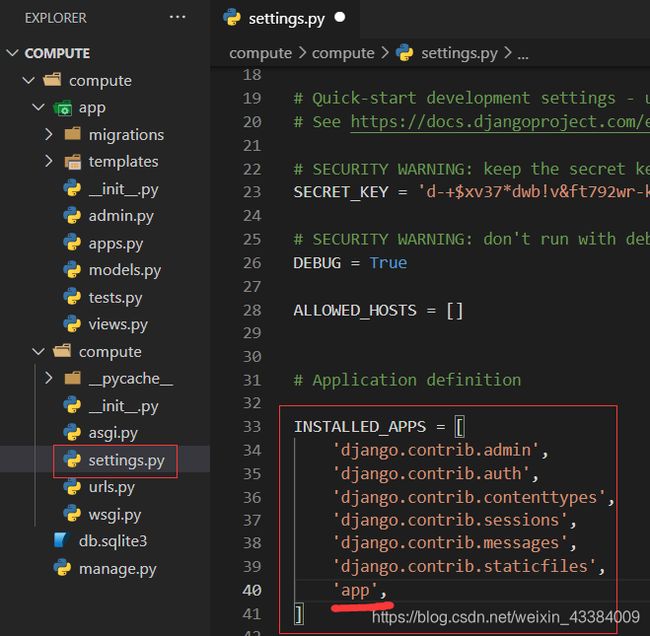Click the Python icon beside views.py
Viewport: 650px width, 636px height.
(72, 324)
